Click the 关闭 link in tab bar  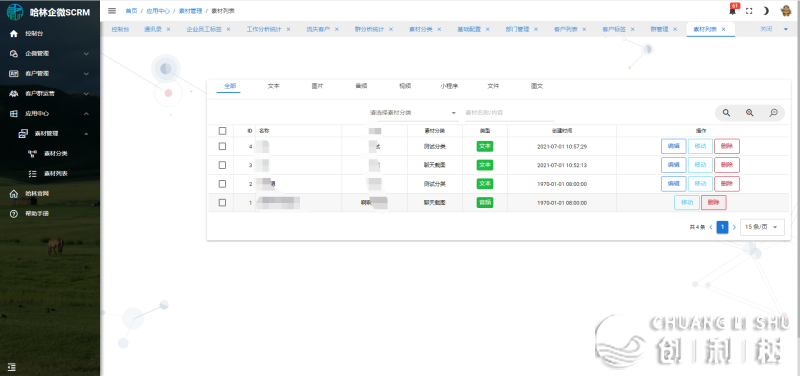click(766, 30)
